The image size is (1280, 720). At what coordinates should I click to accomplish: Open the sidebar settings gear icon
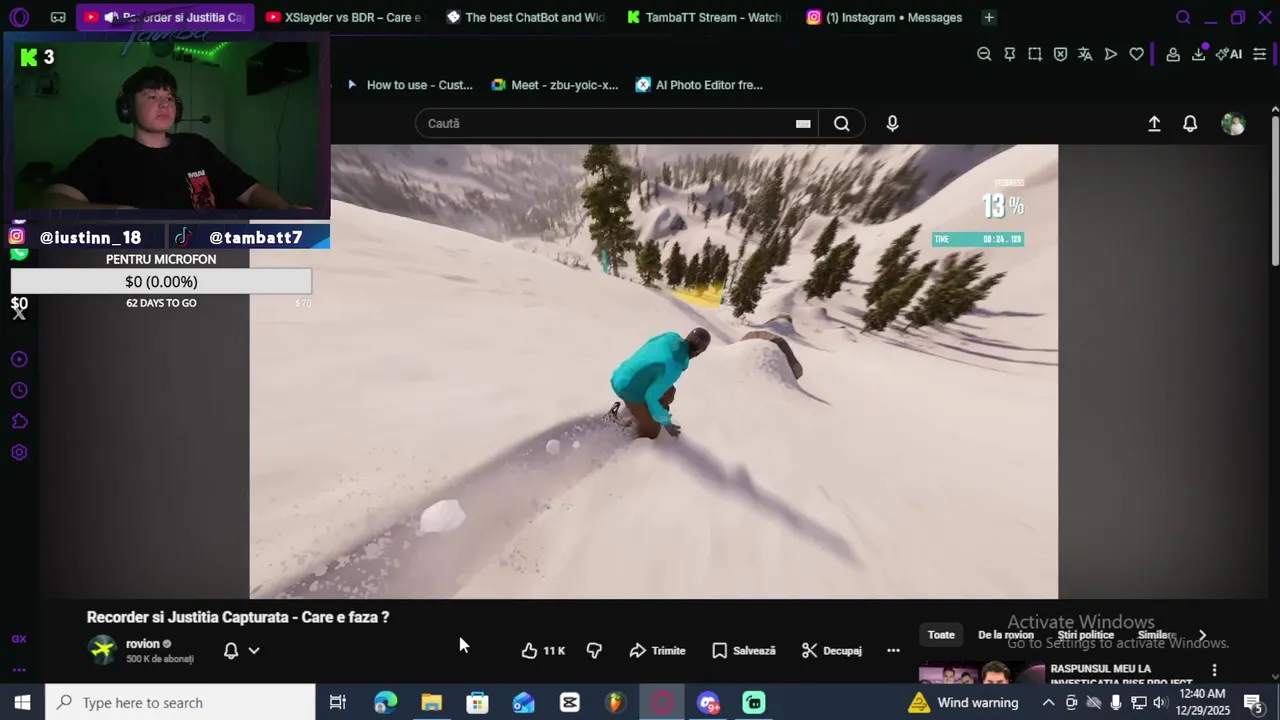(19, 452)
